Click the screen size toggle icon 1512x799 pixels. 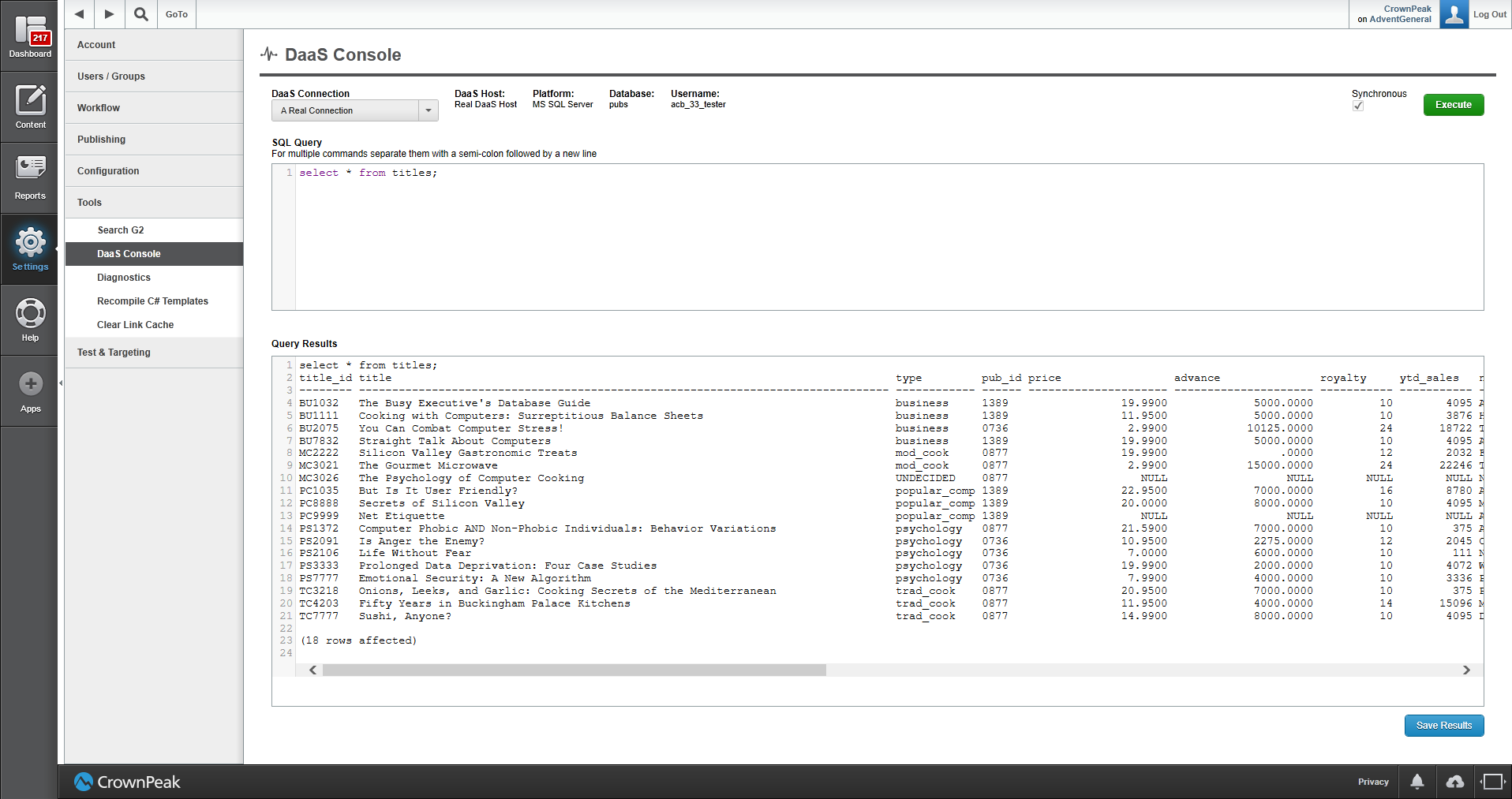tap(1492, 782)
